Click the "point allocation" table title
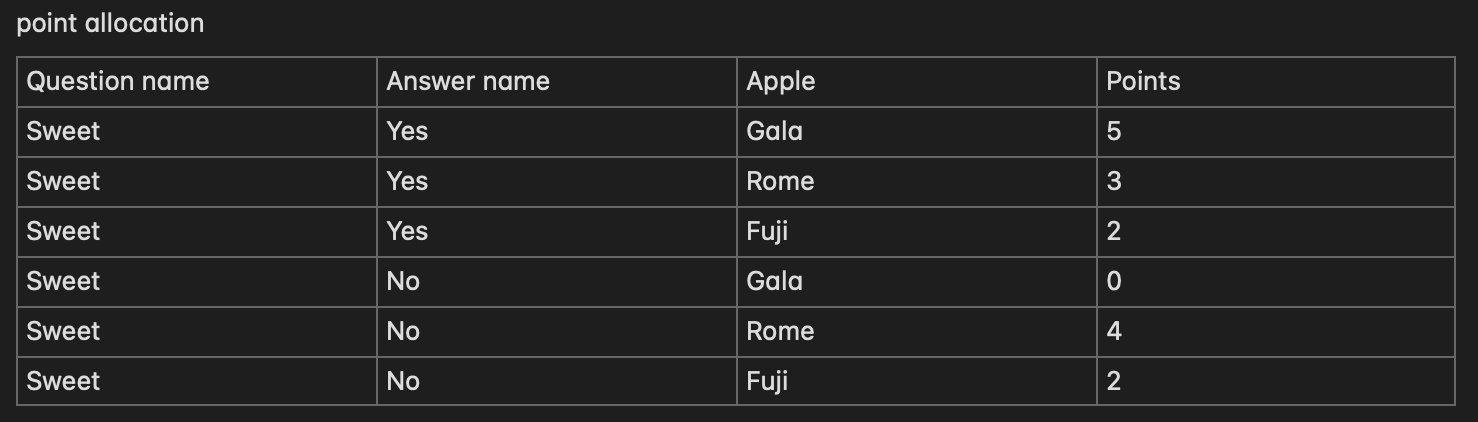Viewport: 1478px width, 422px height. pyautogui.click(x=110, y=23)
